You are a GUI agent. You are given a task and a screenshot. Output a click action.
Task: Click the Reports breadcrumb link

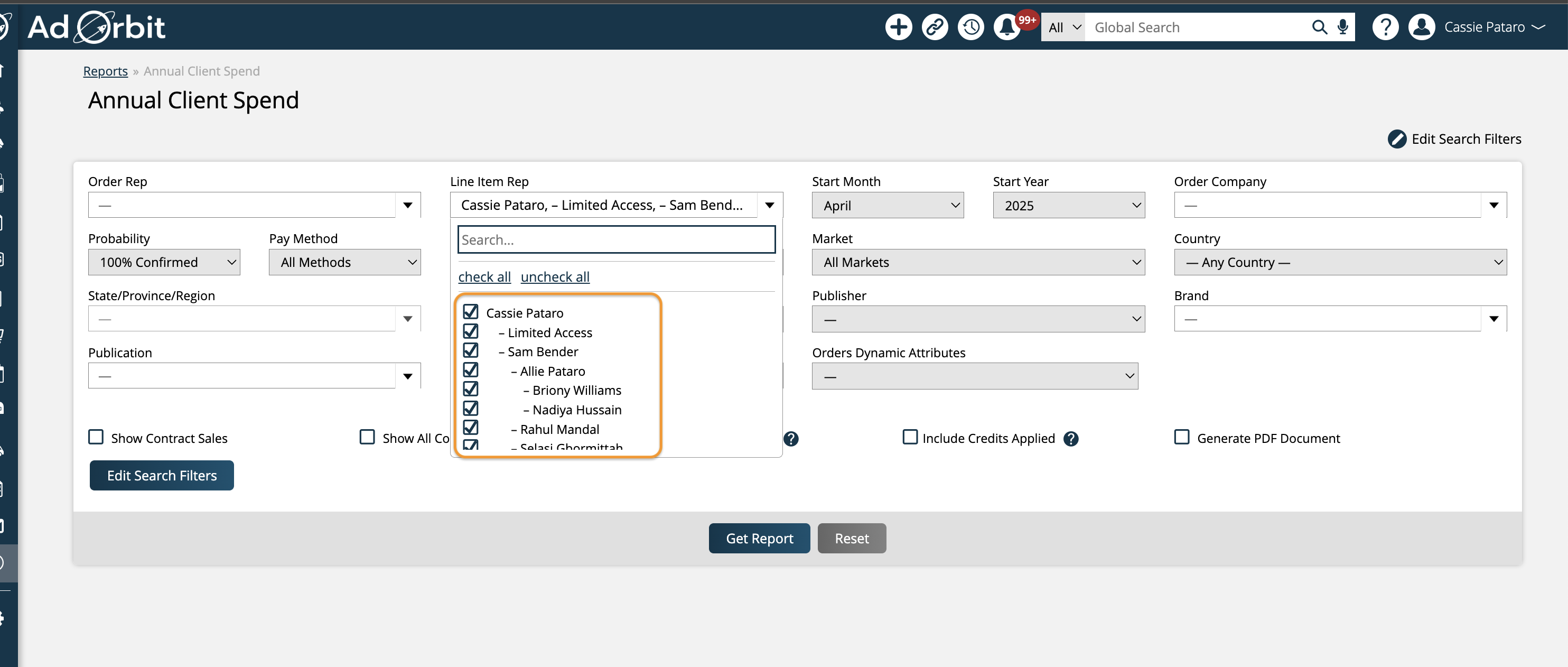click(105, 71)
